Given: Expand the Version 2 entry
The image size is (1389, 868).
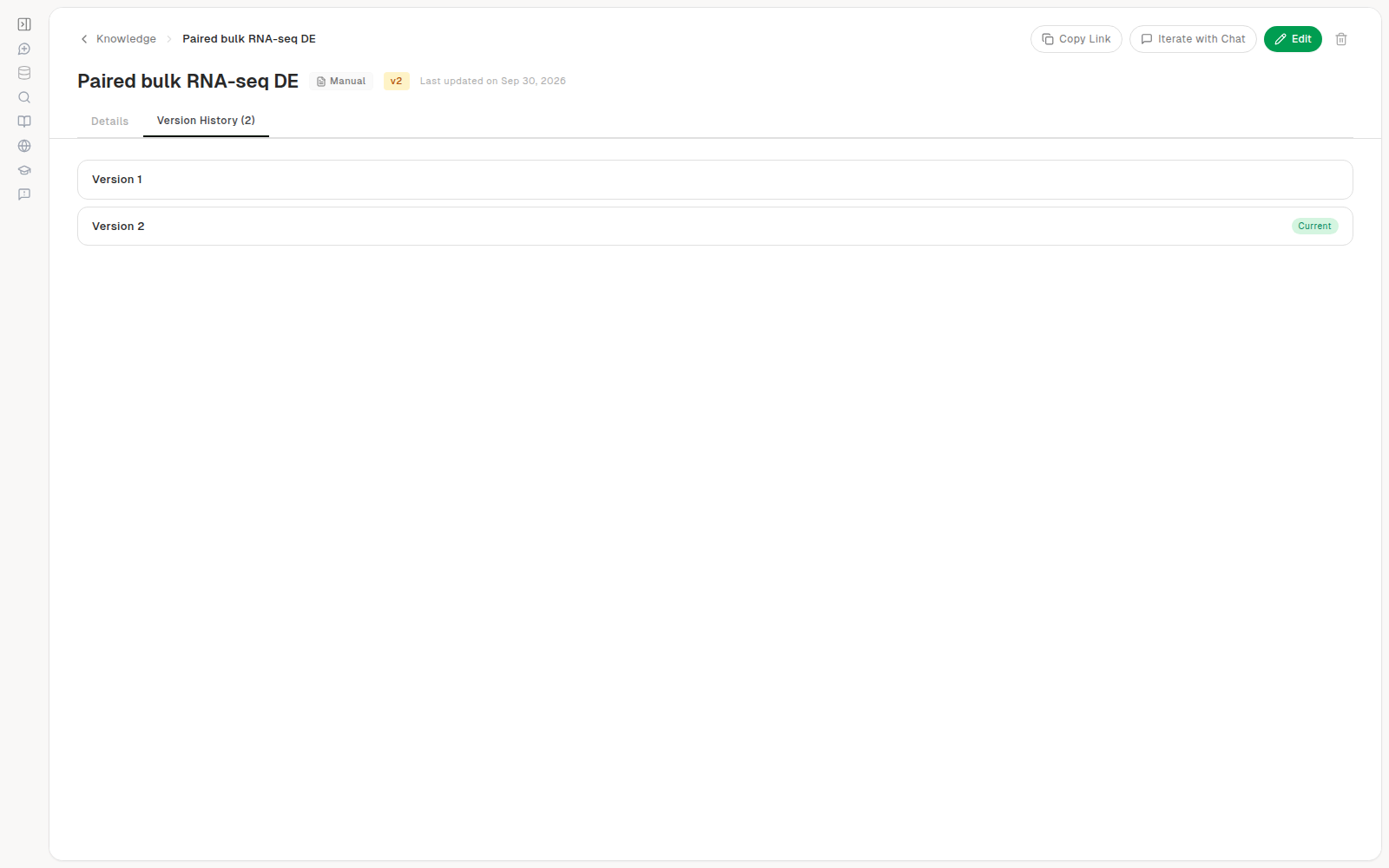Looking at the screenshot, I should pyautogui.click(x=715, y=227).
